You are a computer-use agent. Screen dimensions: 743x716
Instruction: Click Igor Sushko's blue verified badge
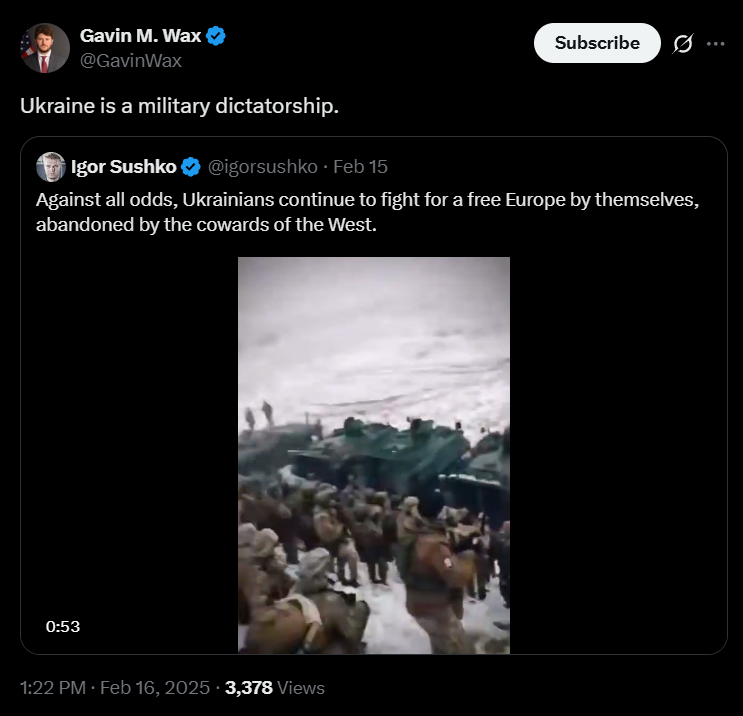coord(191,166)
